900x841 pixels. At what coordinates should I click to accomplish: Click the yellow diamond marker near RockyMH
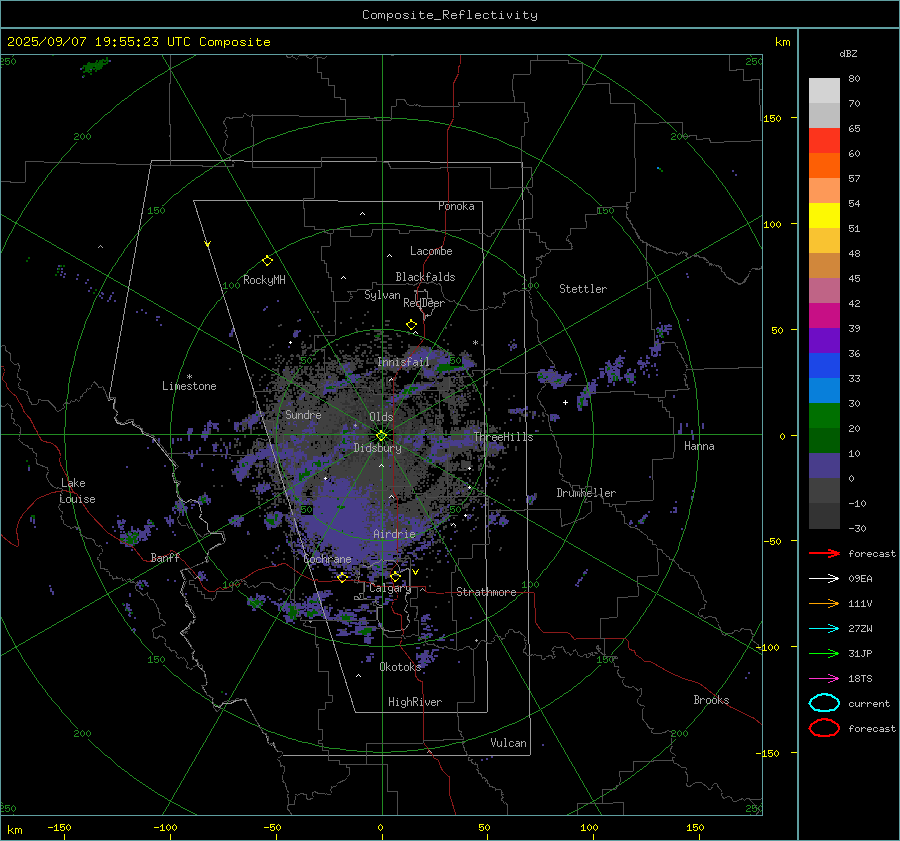coord(267,261)
